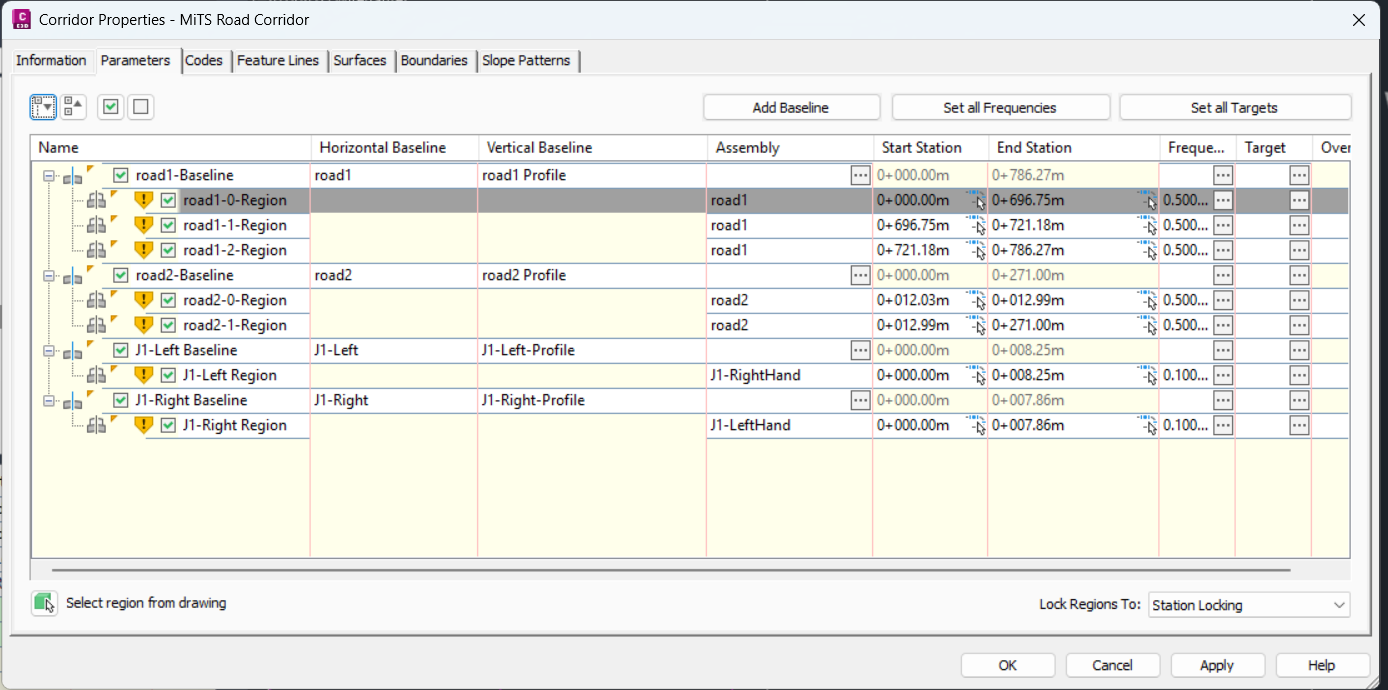Open the Slope Patterns tab
The width and height of the screenshot is (1388, 690).
(526, 61)
